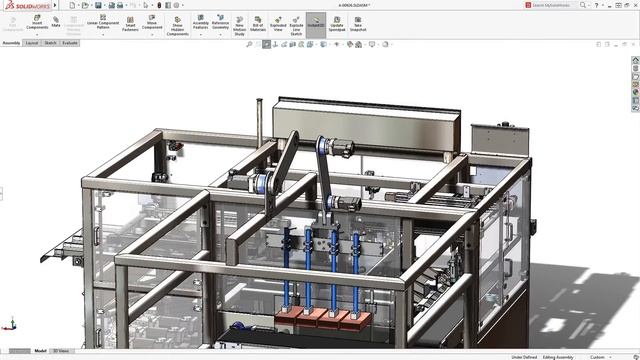This screenshot has width=640, height=360.
Task: Click the Smart Fasteners tool
Action: (130, 24)
